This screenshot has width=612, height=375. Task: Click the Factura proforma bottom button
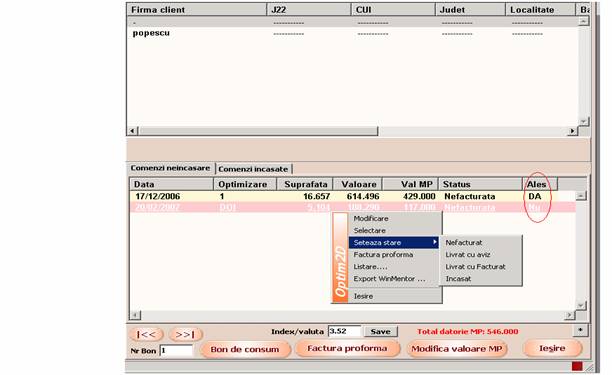pyautogui.click(x=347, y=348)
